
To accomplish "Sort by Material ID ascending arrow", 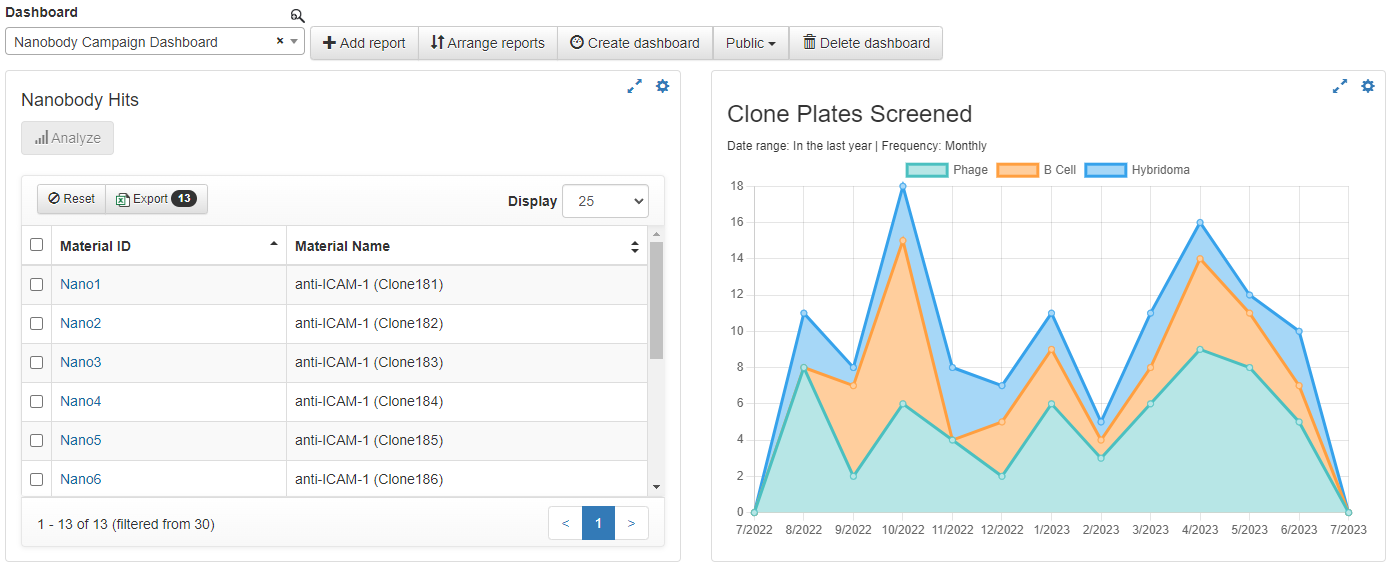I will pos(274,245).
